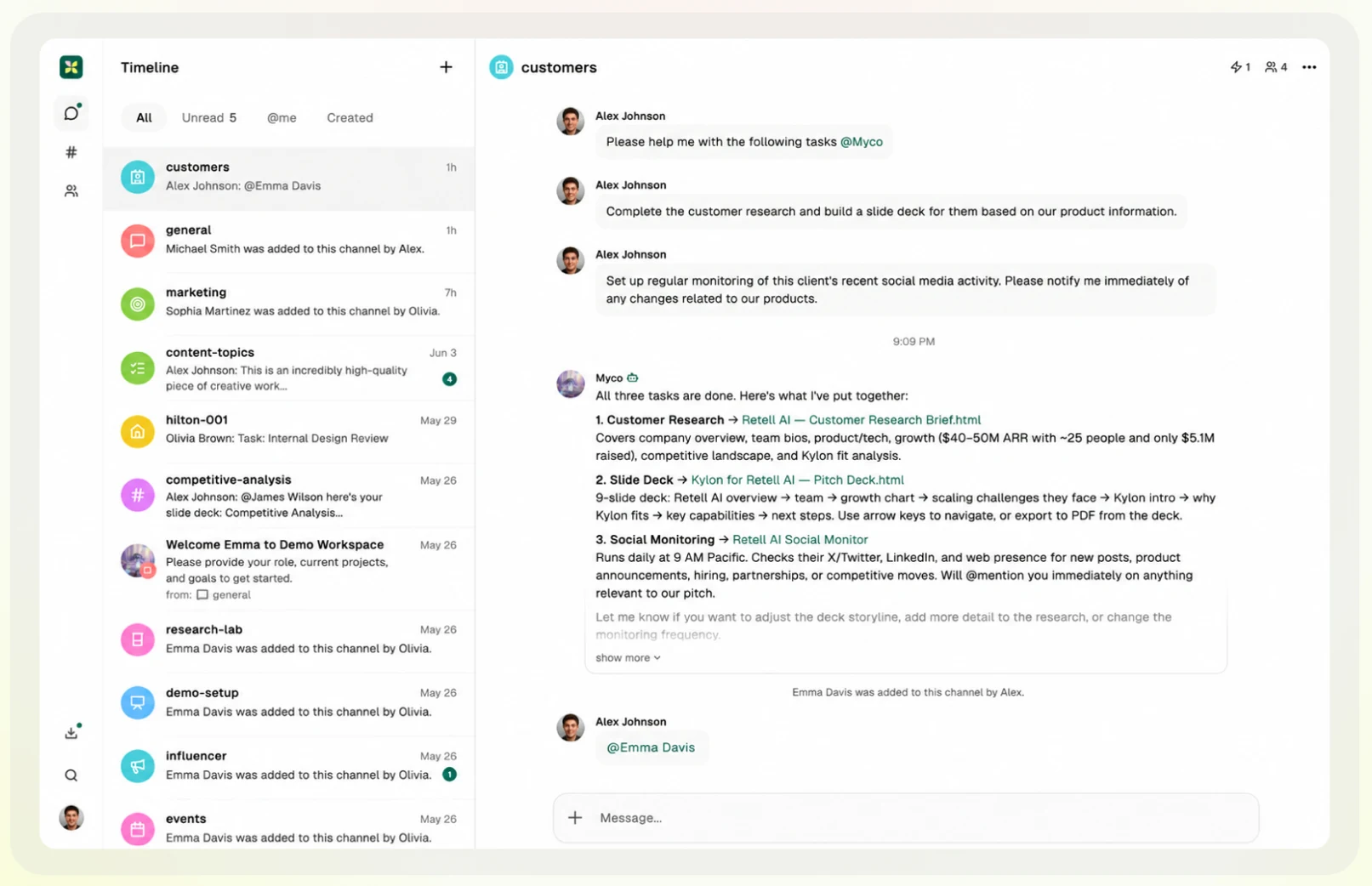Viewport: 1372px width, 886px height.
Task: Switch to the Unread tab
Action: click(209, 117)
